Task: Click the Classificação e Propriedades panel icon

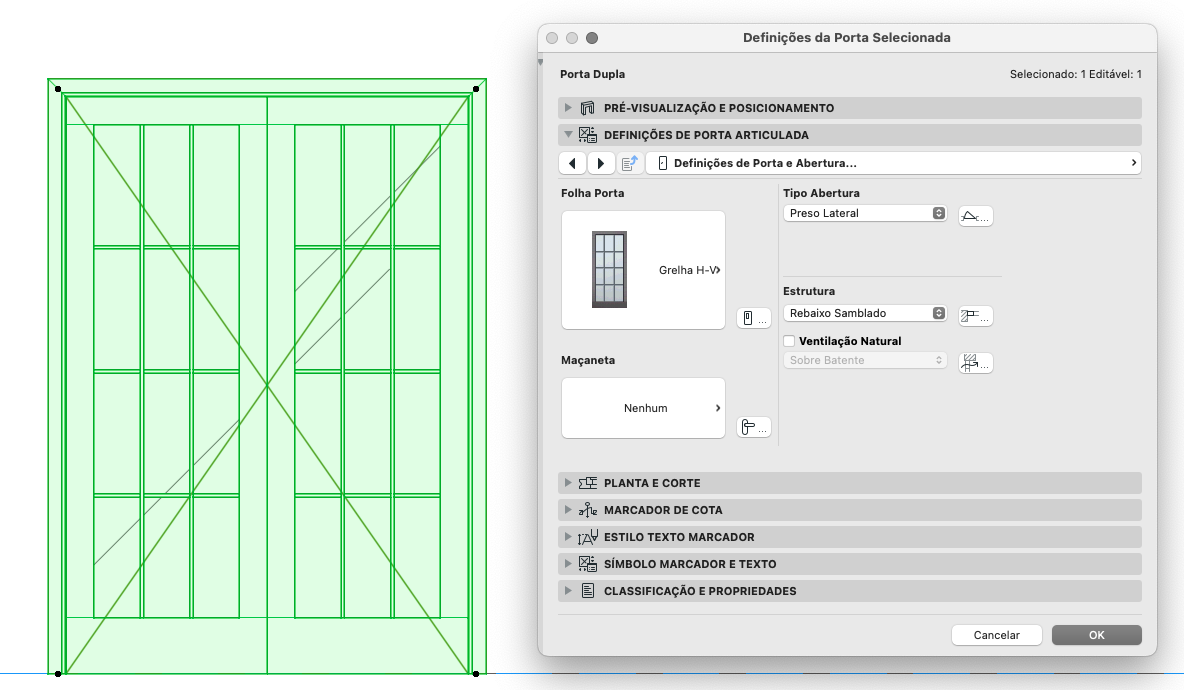Action: pos(587,591)
